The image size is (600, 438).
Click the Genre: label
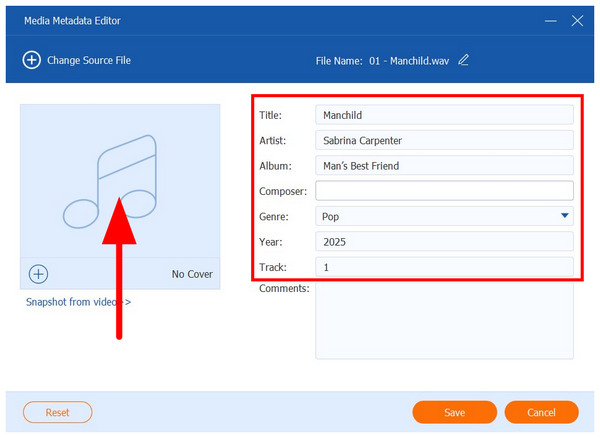pyautogui.click(x=274, y=217)
